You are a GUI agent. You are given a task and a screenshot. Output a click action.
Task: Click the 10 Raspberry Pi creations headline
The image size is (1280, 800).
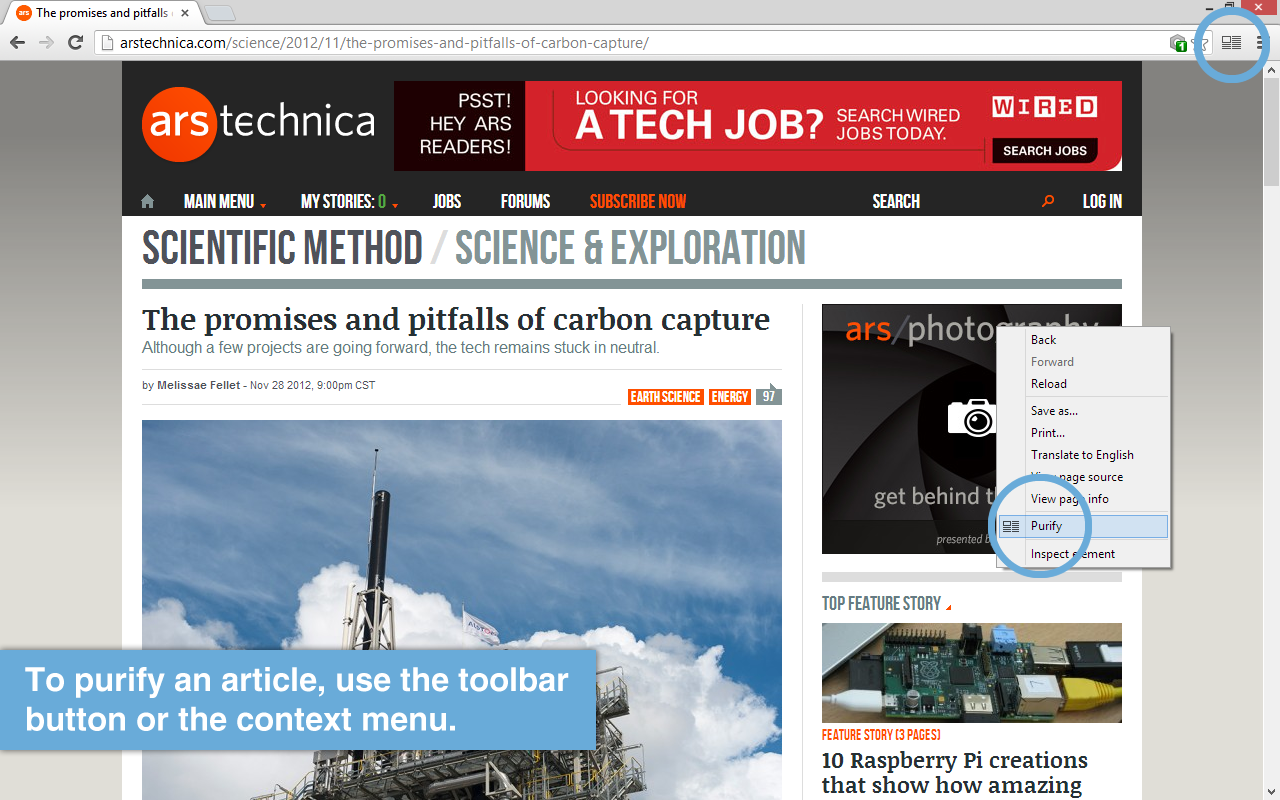955,773
